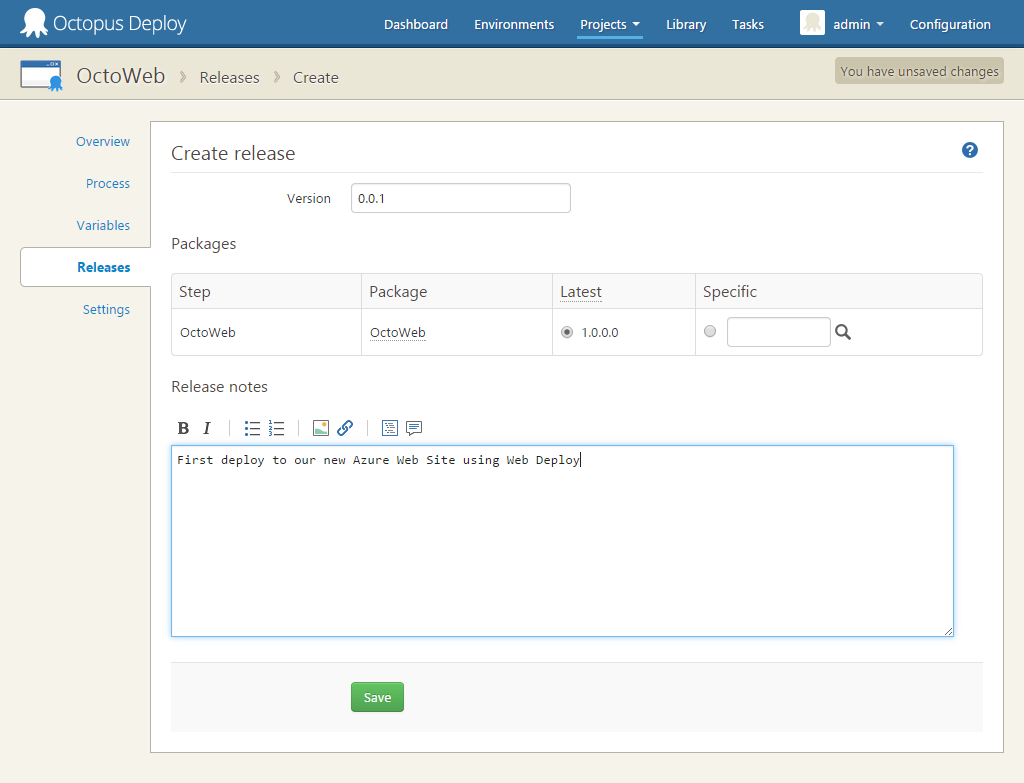Insert numbered list in release notes
1024x783 pixels.
(x=277, y=428)
